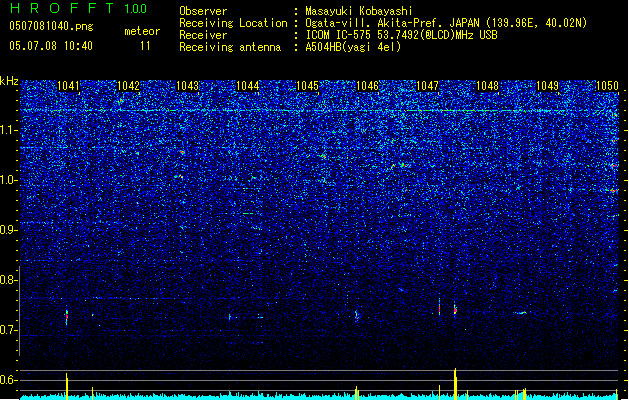The height and width of the screenshot is (400, 629).
Task: Click the Receiving antenna label
Action: pyautogui.click(x=230, y=47)
